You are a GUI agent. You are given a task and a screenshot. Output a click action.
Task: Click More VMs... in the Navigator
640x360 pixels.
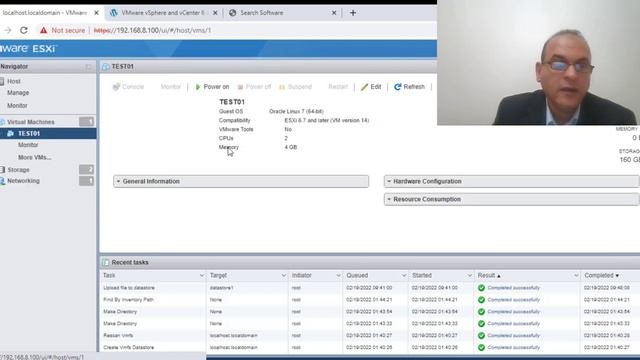[35, 157]
